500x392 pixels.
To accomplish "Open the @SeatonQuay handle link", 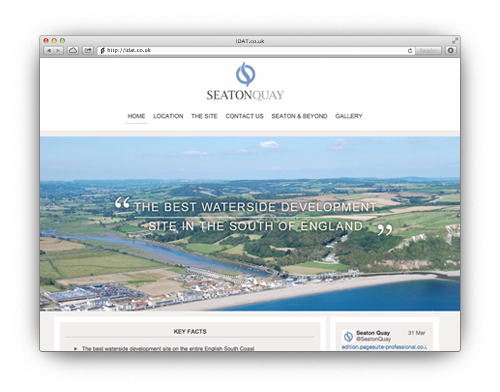I will (373, 339).
